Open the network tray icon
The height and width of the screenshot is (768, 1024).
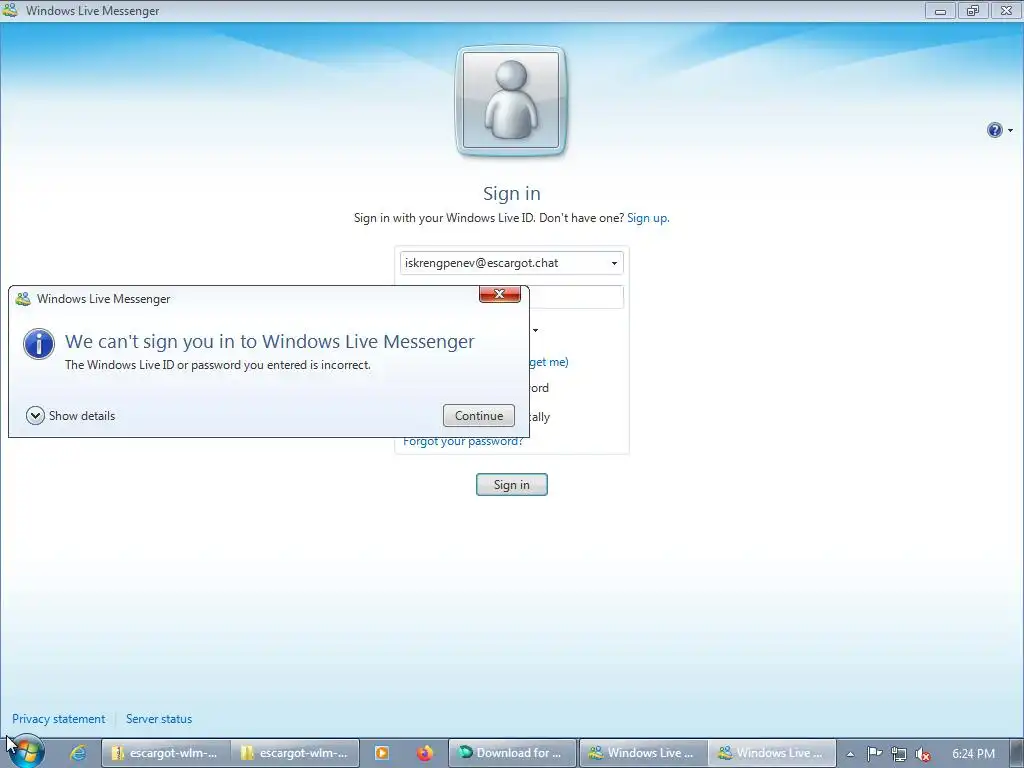[899, 754]
